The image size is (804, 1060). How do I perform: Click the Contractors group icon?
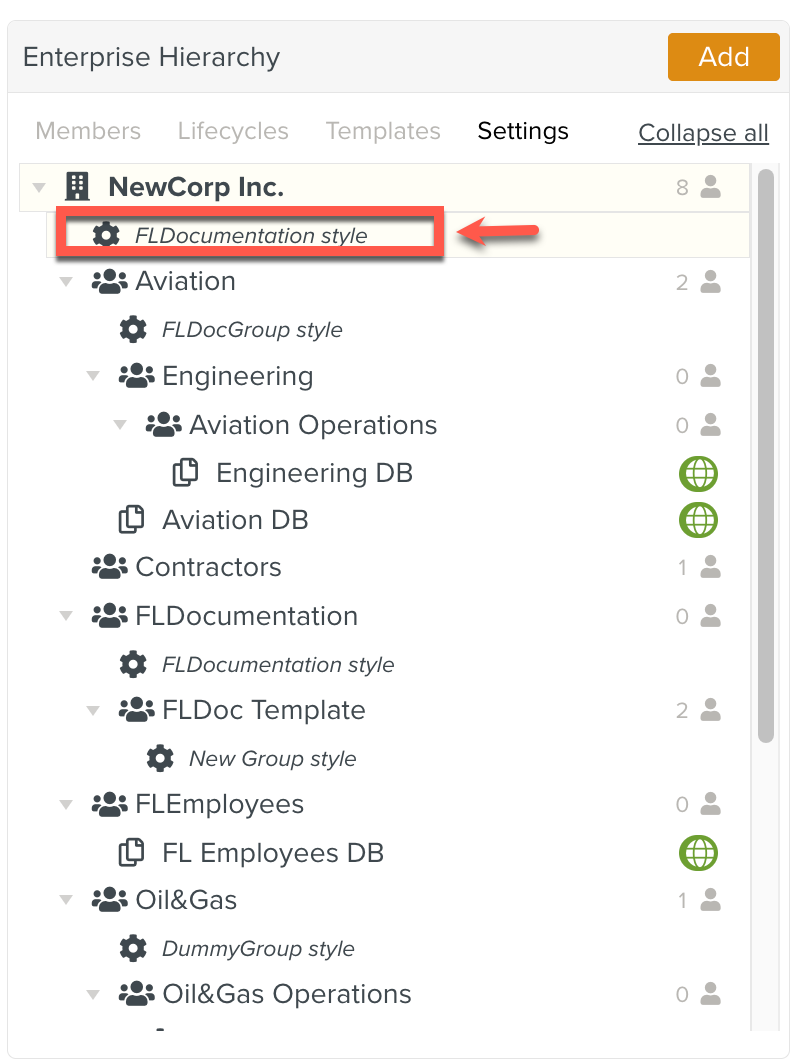[109, 567]
